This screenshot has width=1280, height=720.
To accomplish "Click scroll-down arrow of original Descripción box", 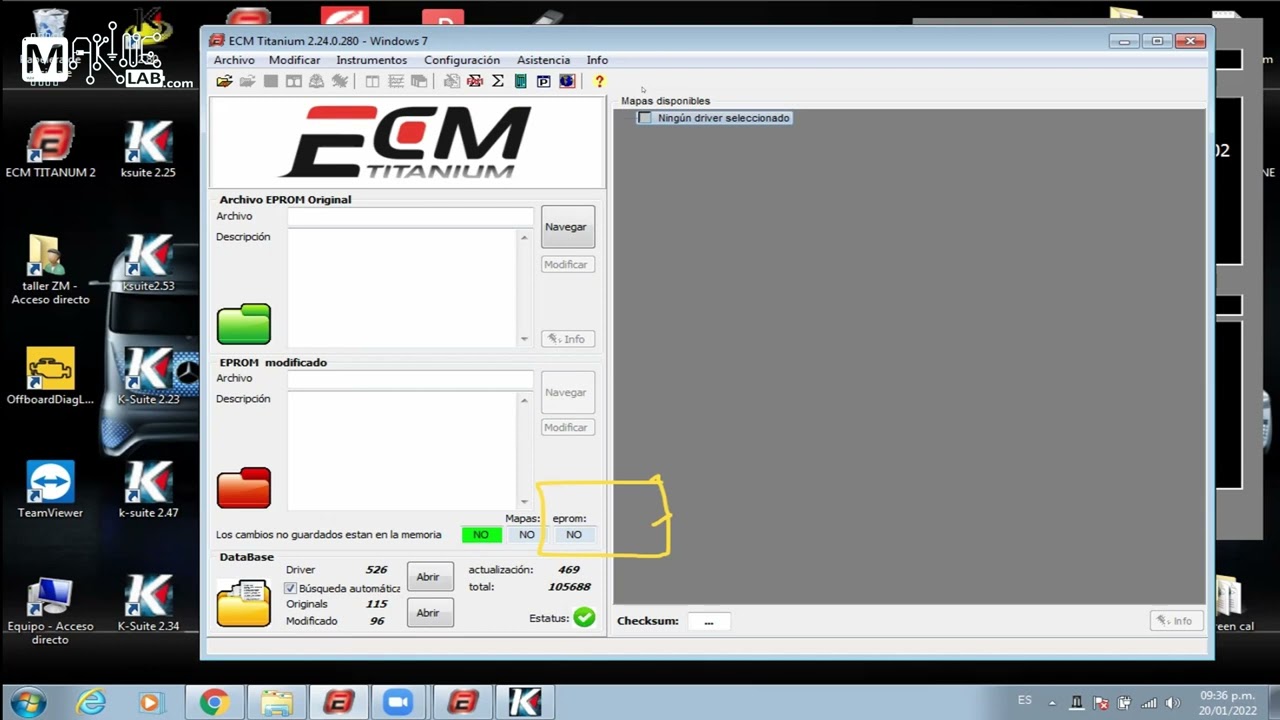I will point(524,339).
